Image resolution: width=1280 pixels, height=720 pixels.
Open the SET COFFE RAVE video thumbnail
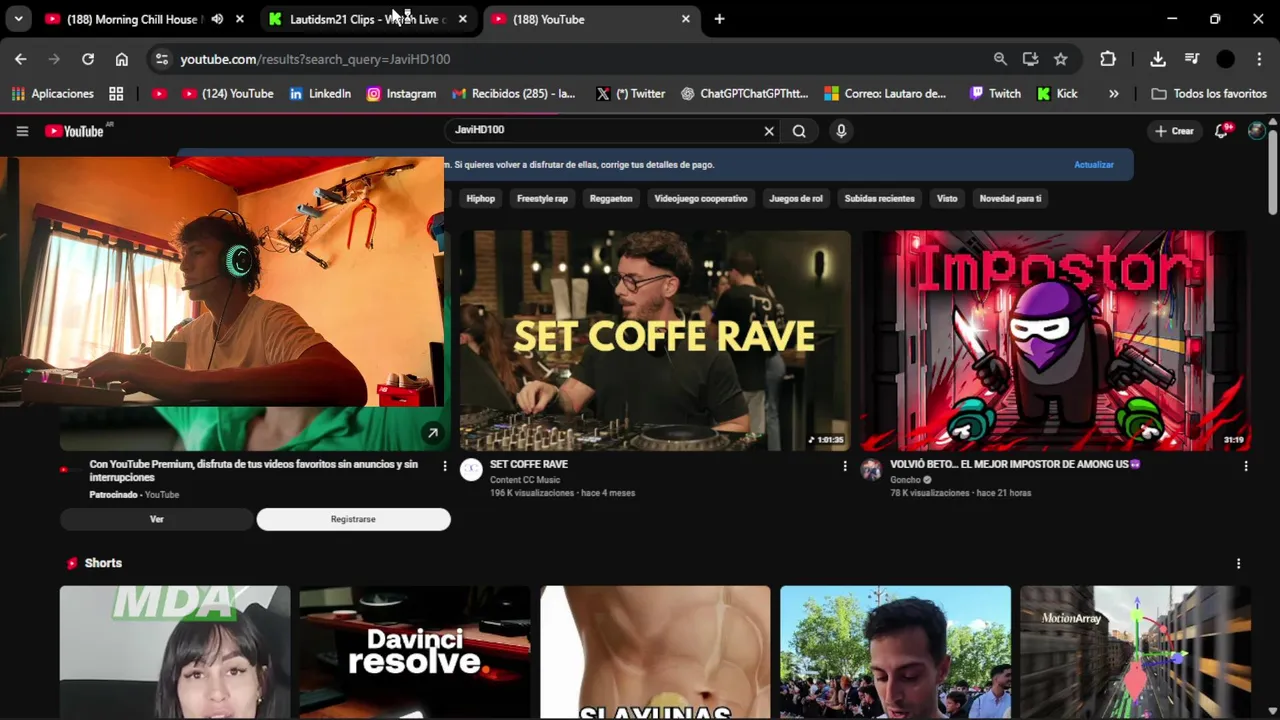click(655, 340)
